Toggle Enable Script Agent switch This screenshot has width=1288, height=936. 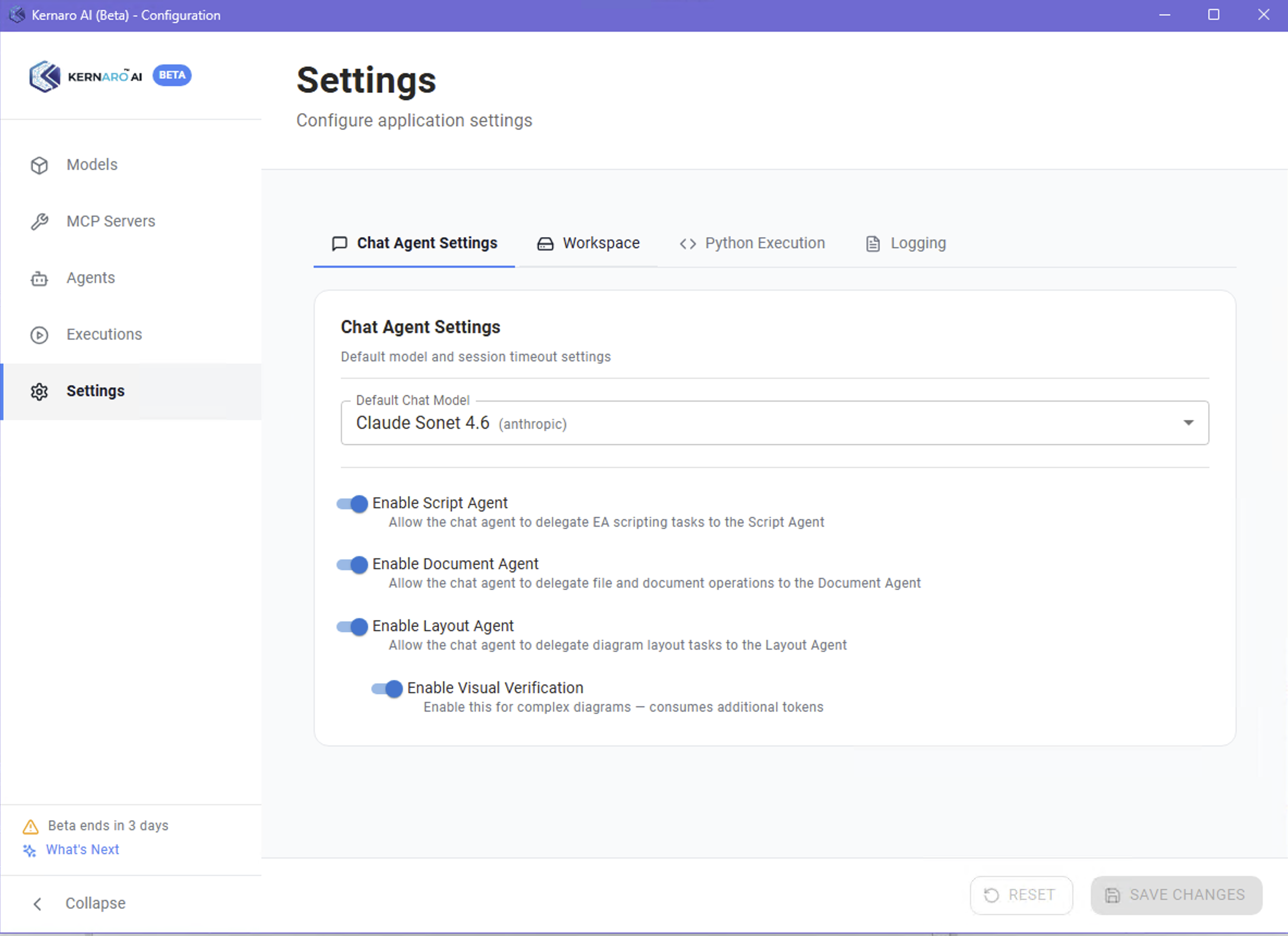[352, 503]
